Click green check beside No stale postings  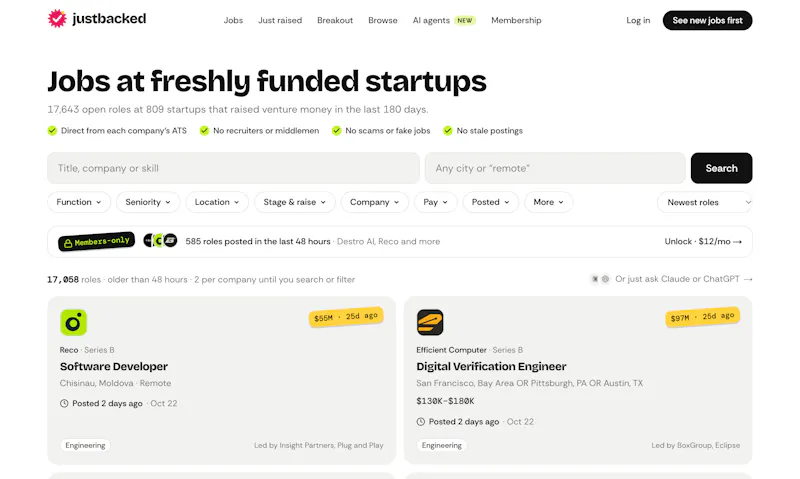[x=447, y=131]
